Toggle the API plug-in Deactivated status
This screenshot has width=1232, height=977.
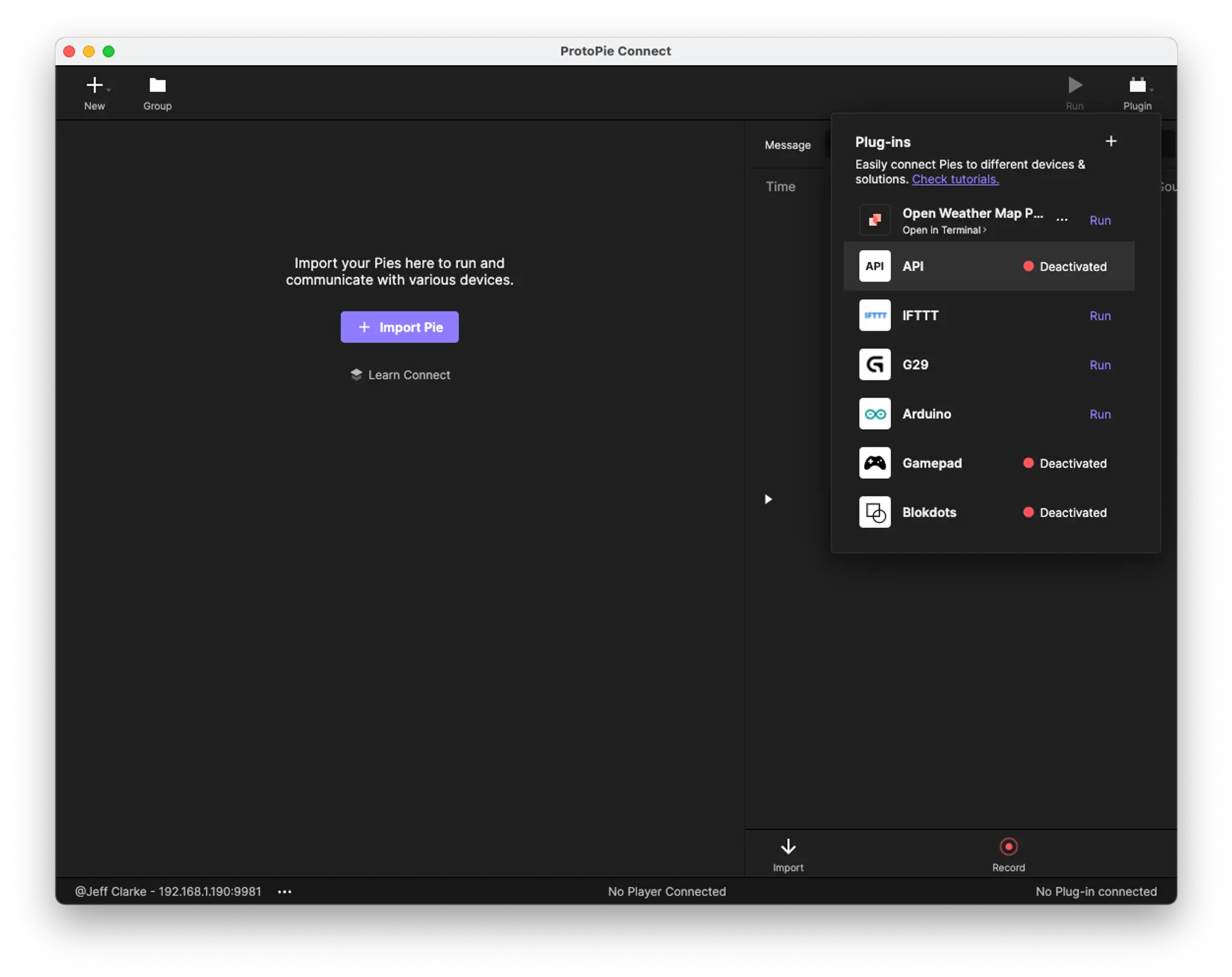point(1065,266)
